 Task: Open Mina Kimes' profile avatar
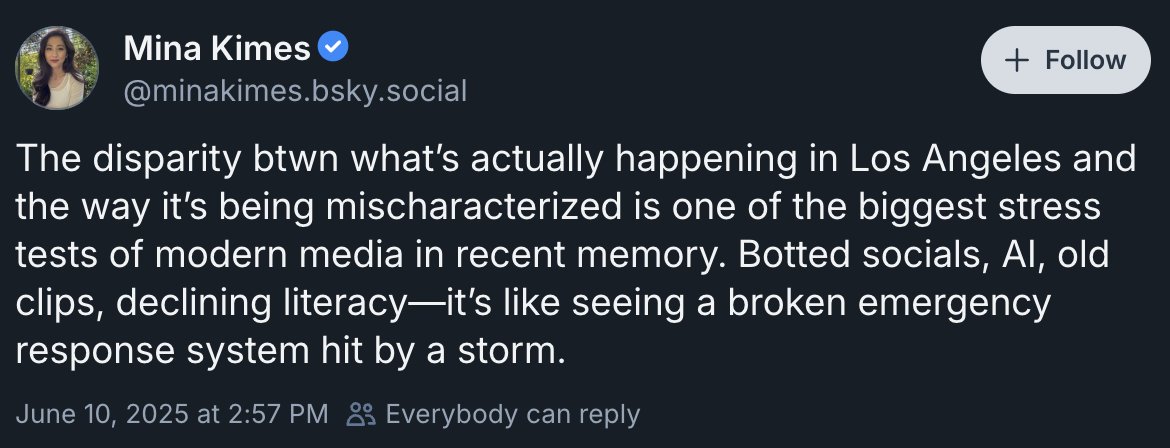pos(57,68)
